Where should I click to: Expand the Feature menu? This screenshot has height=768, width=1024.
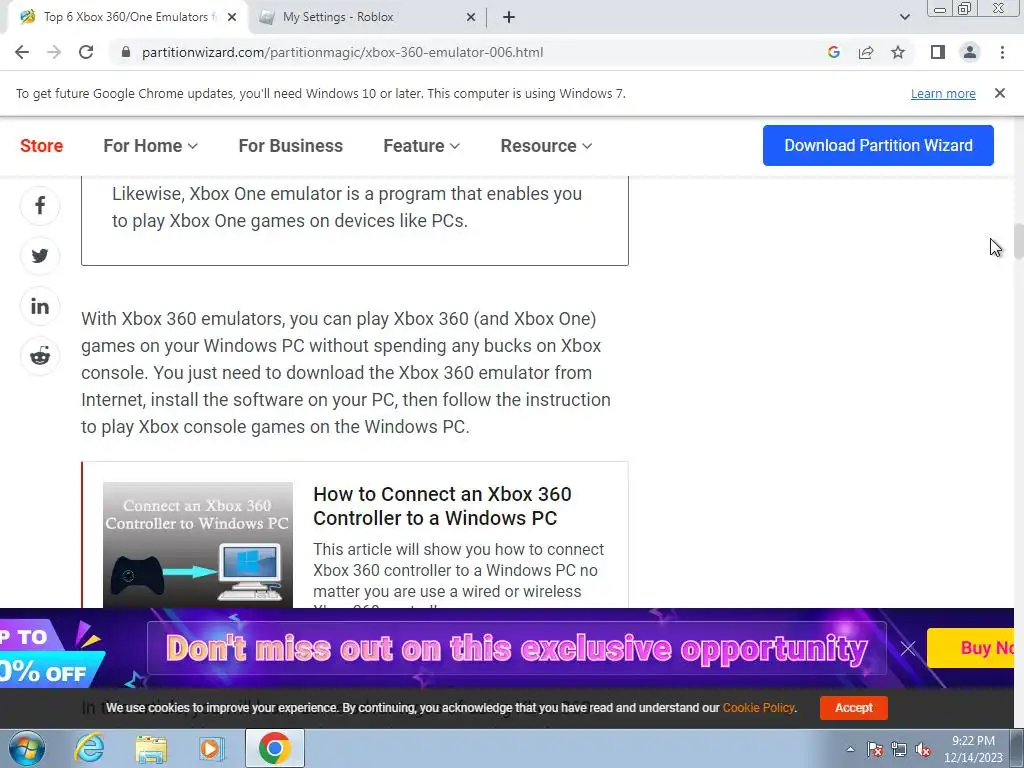[421, 146]
